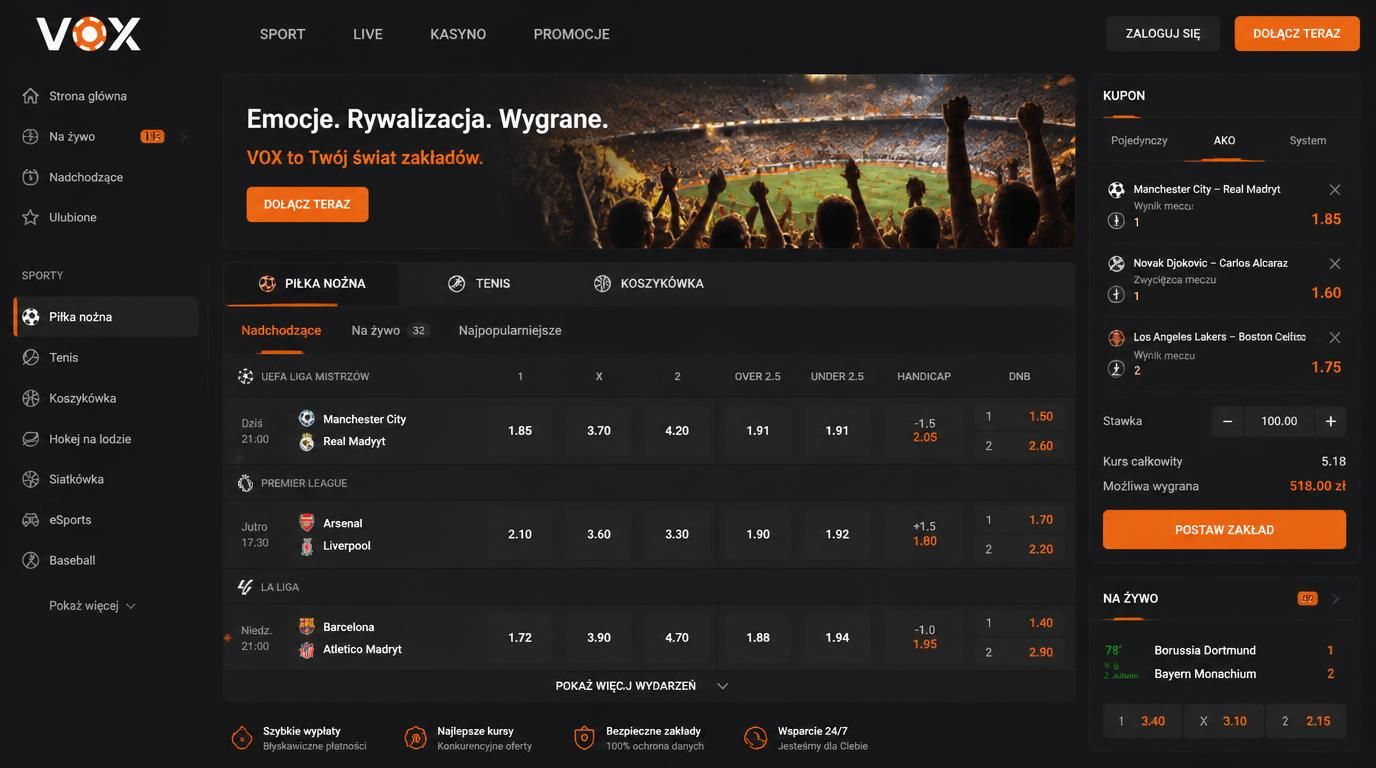The height and width of the screenshot is (768, 1376).
Task: Remove Lakers – Boston Celtics bet from coupon
Action: 1335,338
